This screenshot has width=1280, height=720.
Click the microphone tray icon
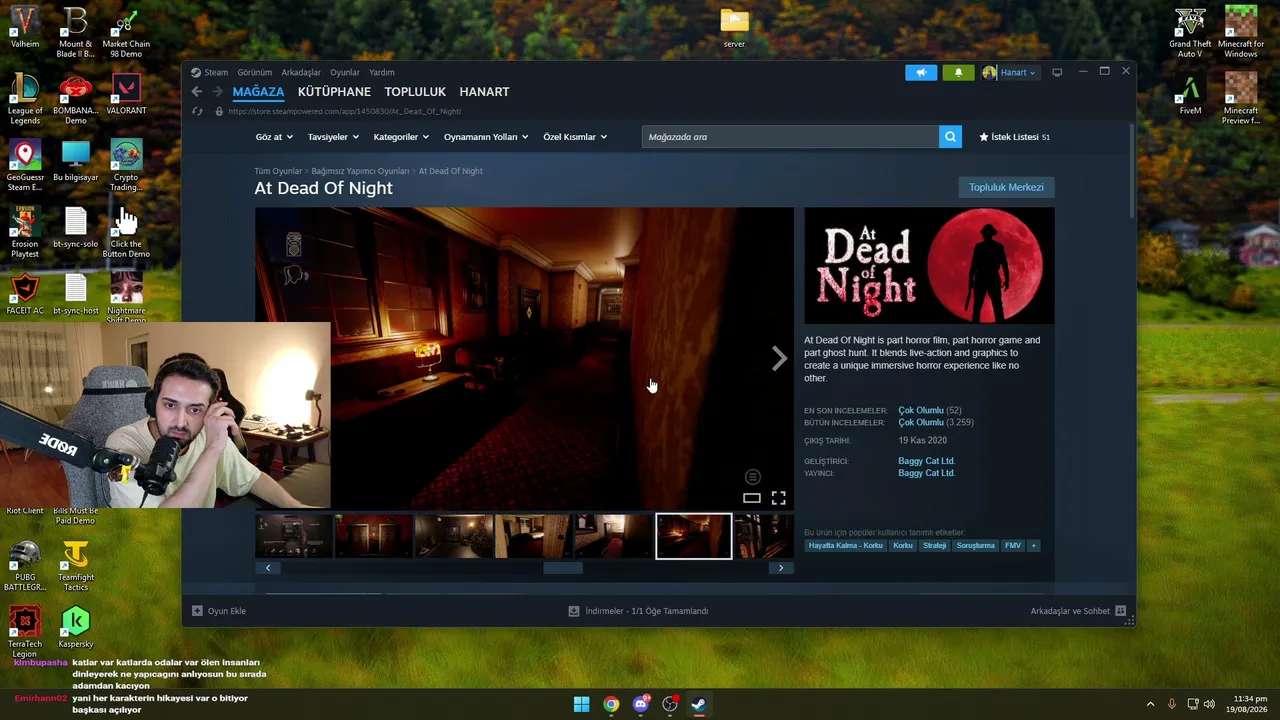point(1172,704)
